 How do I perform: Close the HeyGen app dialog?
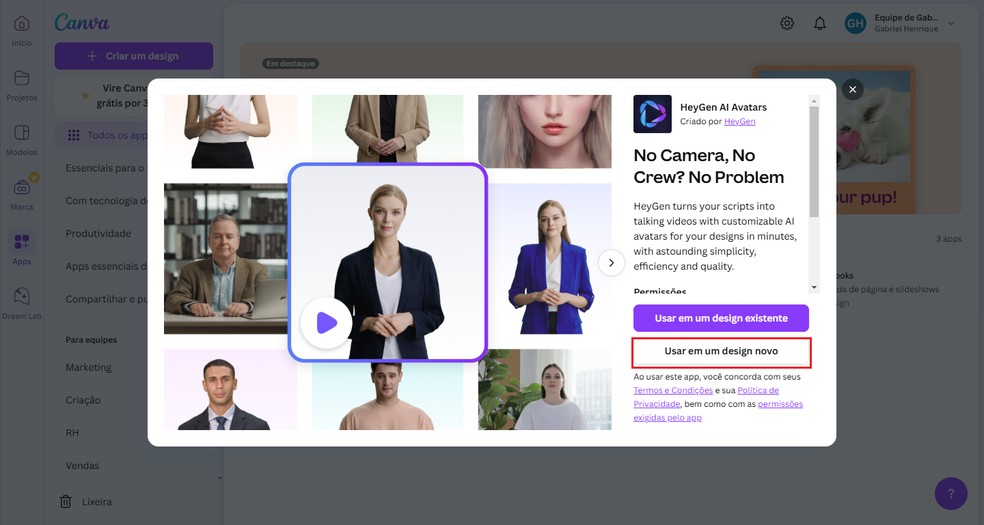tap(852, 90)
